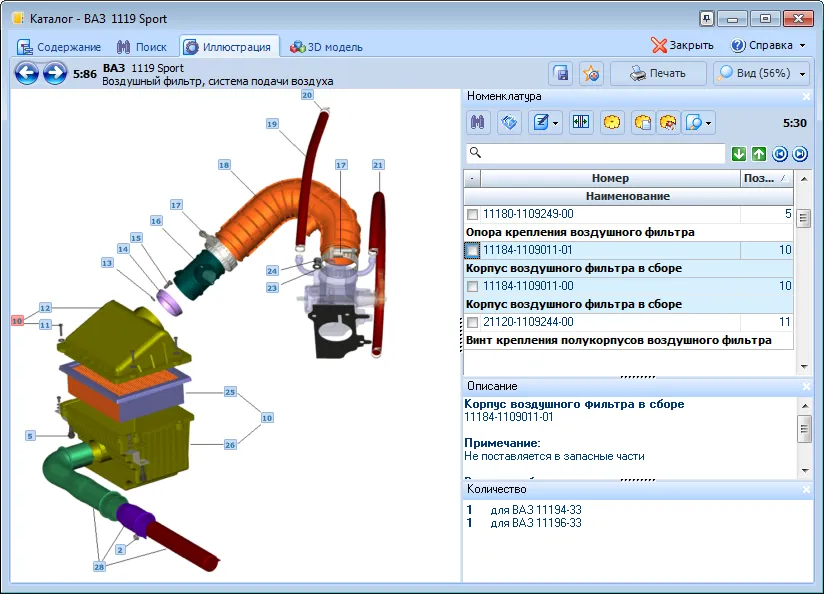This screenshot has height=594, width=824.
Task: Open the Вид (56%) zoom dropdown arrow
Action: click(x=802, y=74)
